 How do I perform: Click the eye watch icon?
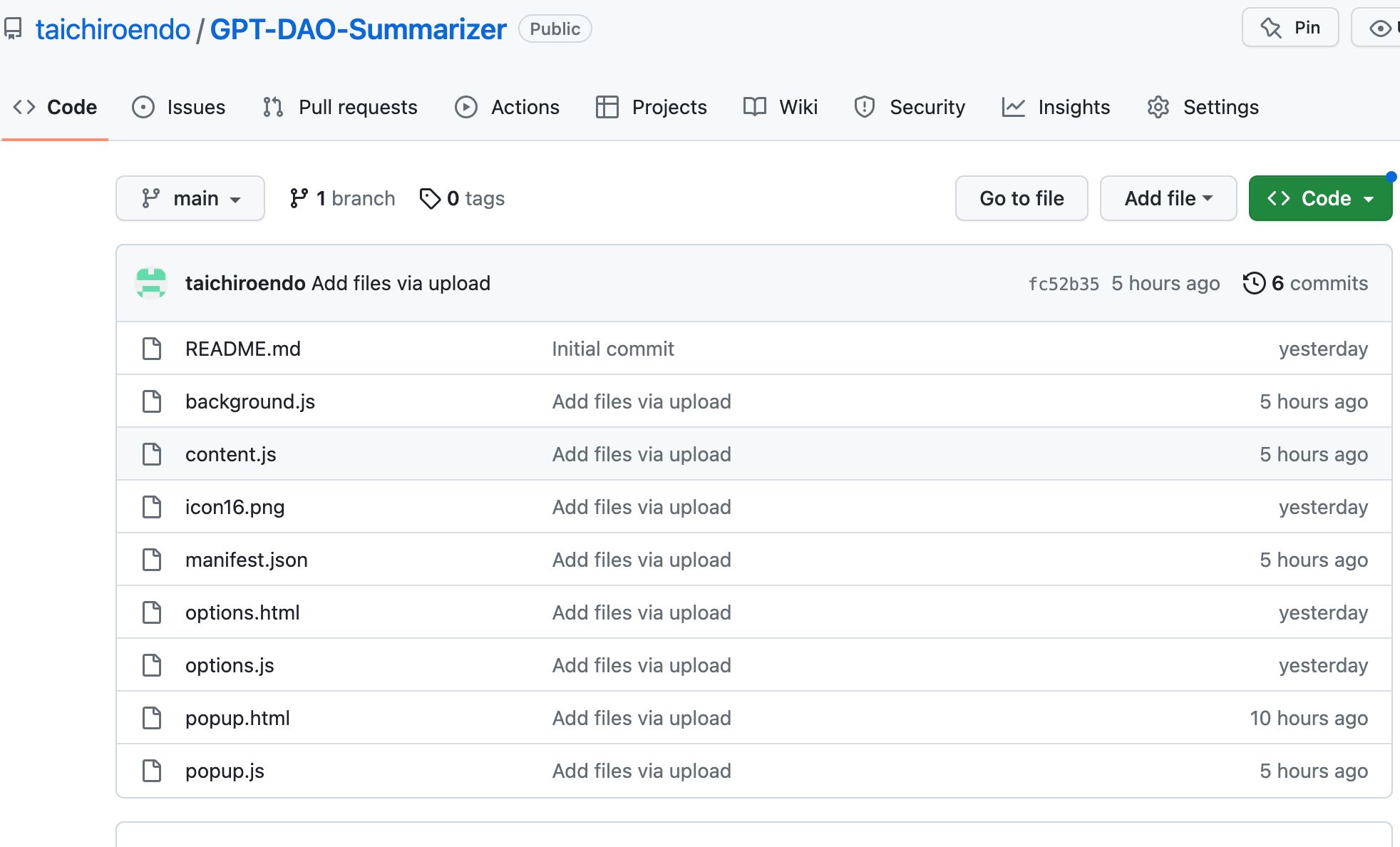(x=1381, y=29)
